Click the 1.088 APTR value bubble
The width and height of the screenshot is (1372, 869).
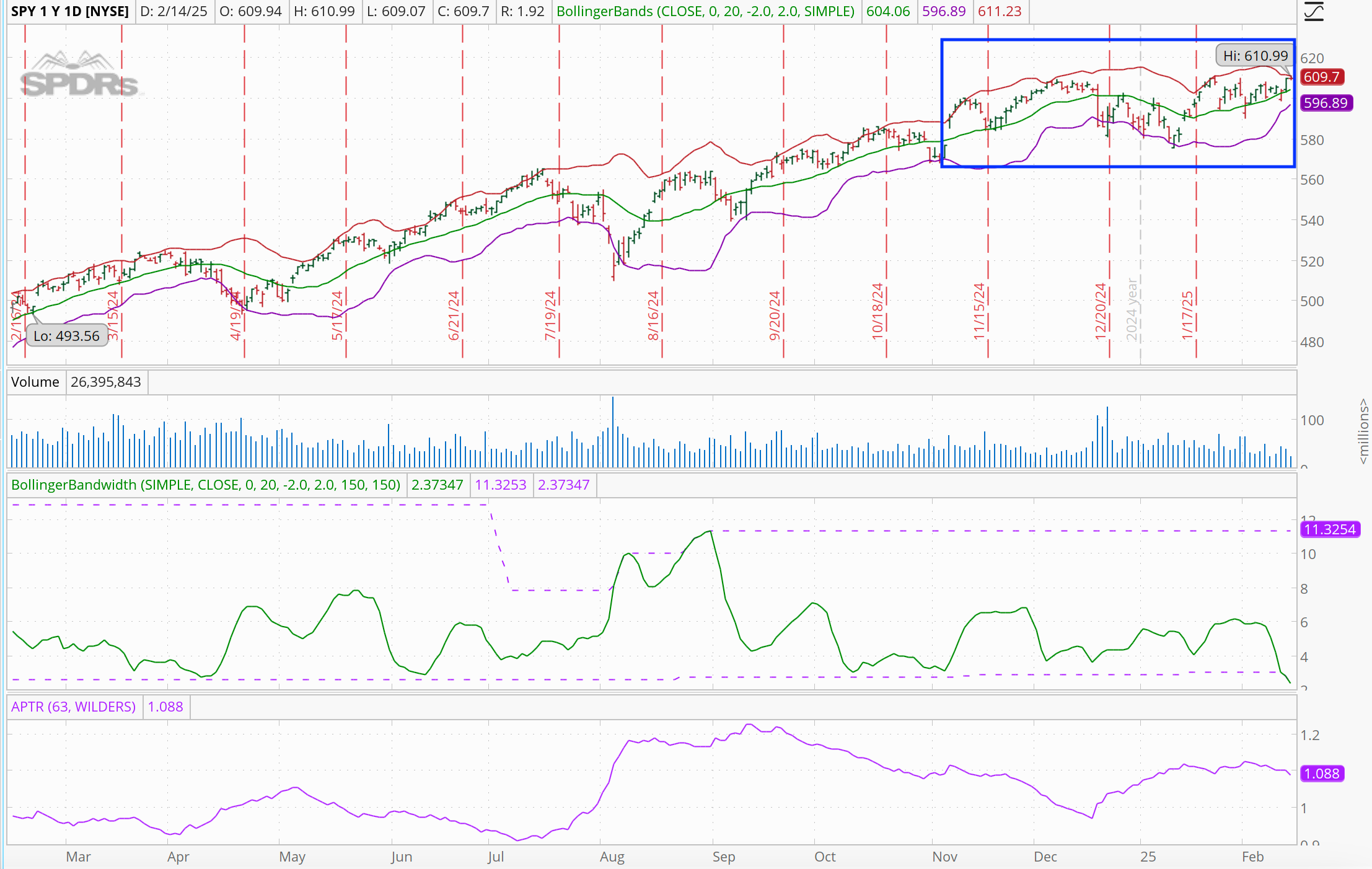coord(1322,774)
